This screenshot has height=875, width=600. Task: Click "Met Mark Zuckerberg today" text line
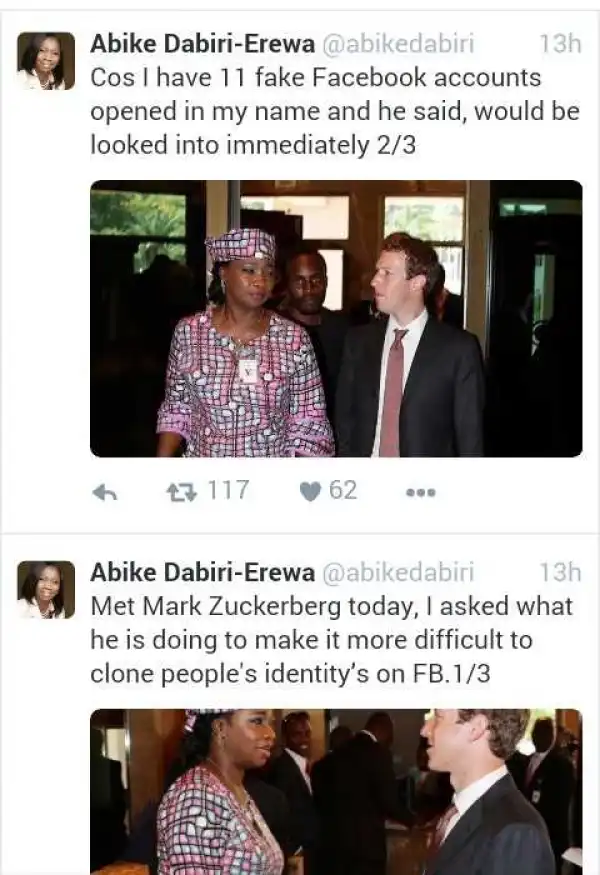pos(331,606)
